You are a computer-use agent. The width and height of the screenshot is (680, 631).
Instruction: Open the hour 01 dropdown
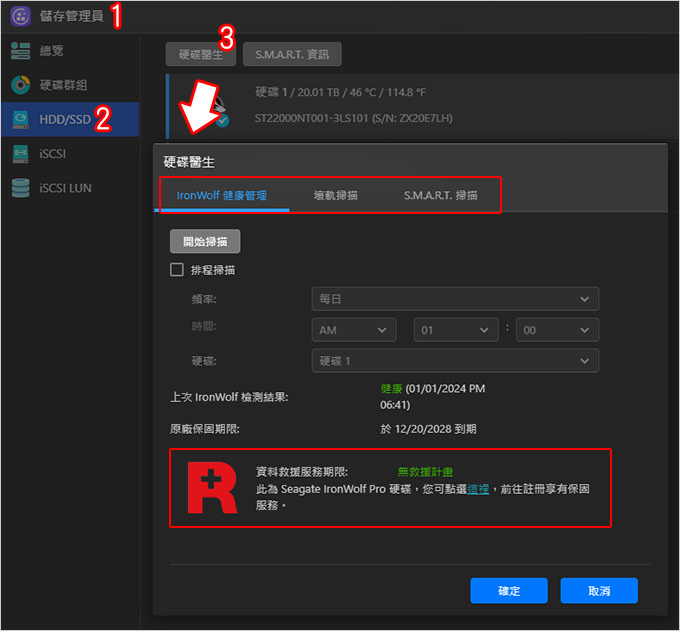point(456,330)
